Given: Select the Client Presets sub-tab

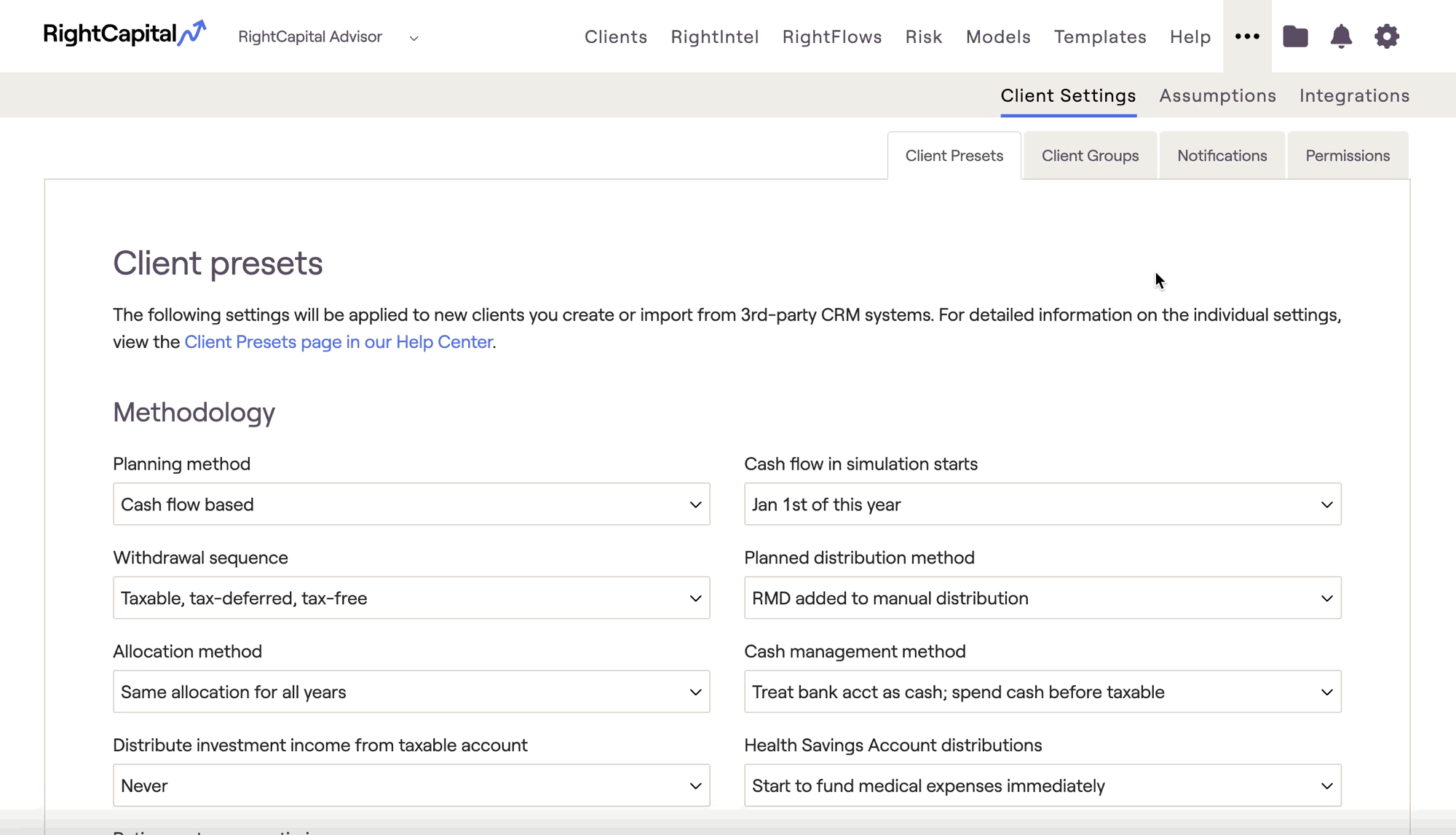Looking at the screenshot, I should click(x=954, y=155).
